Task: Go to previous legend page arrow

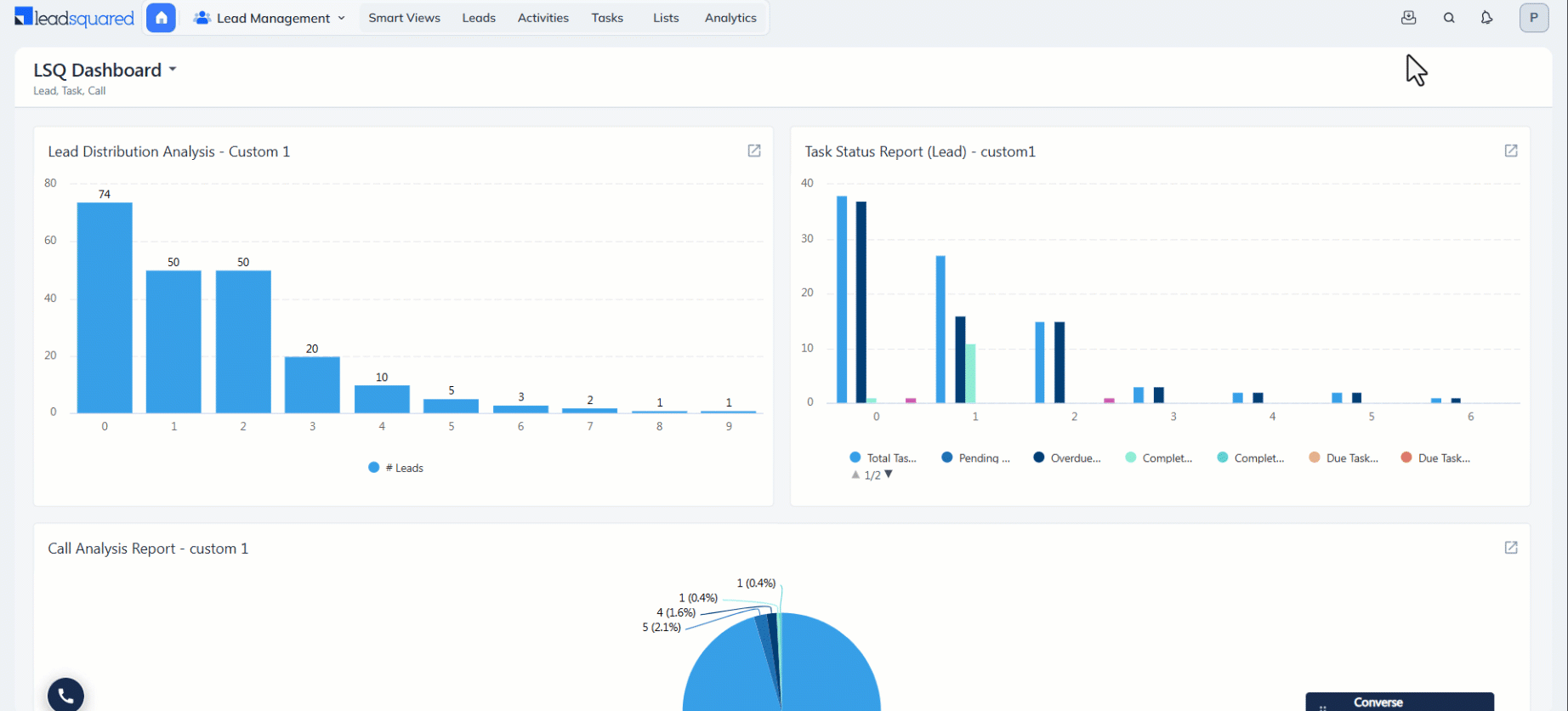Action: [855, 475]
